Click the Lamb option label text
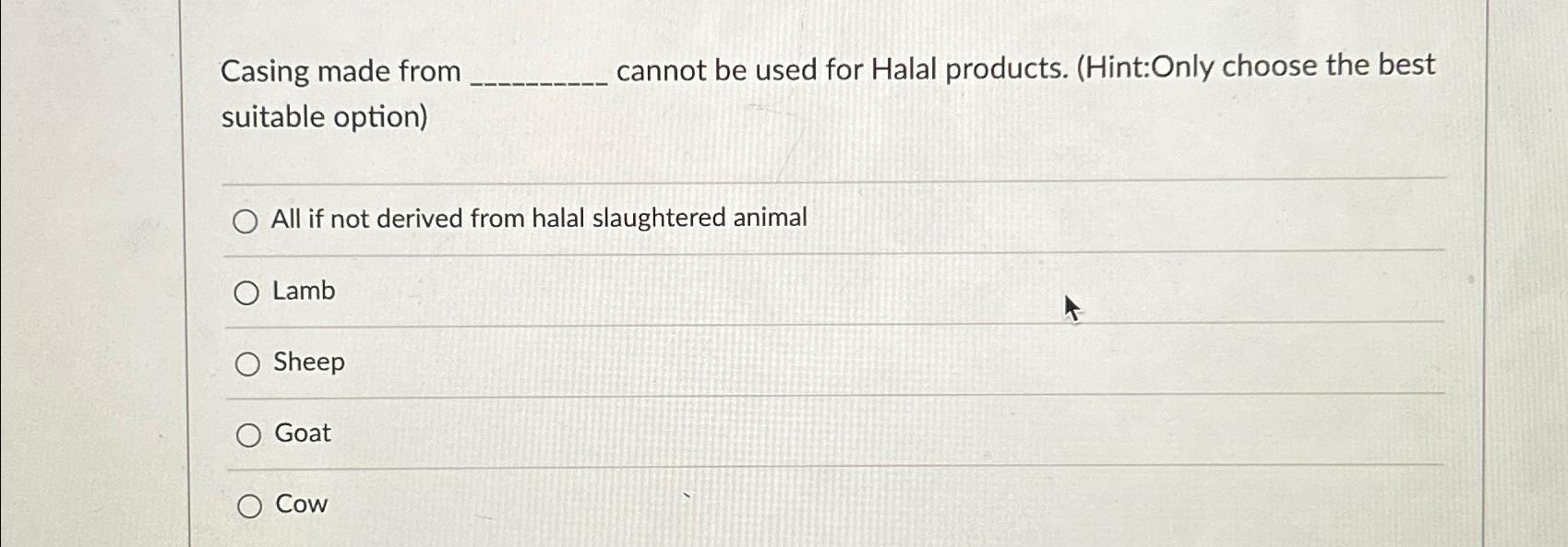 tap(304, 291)
